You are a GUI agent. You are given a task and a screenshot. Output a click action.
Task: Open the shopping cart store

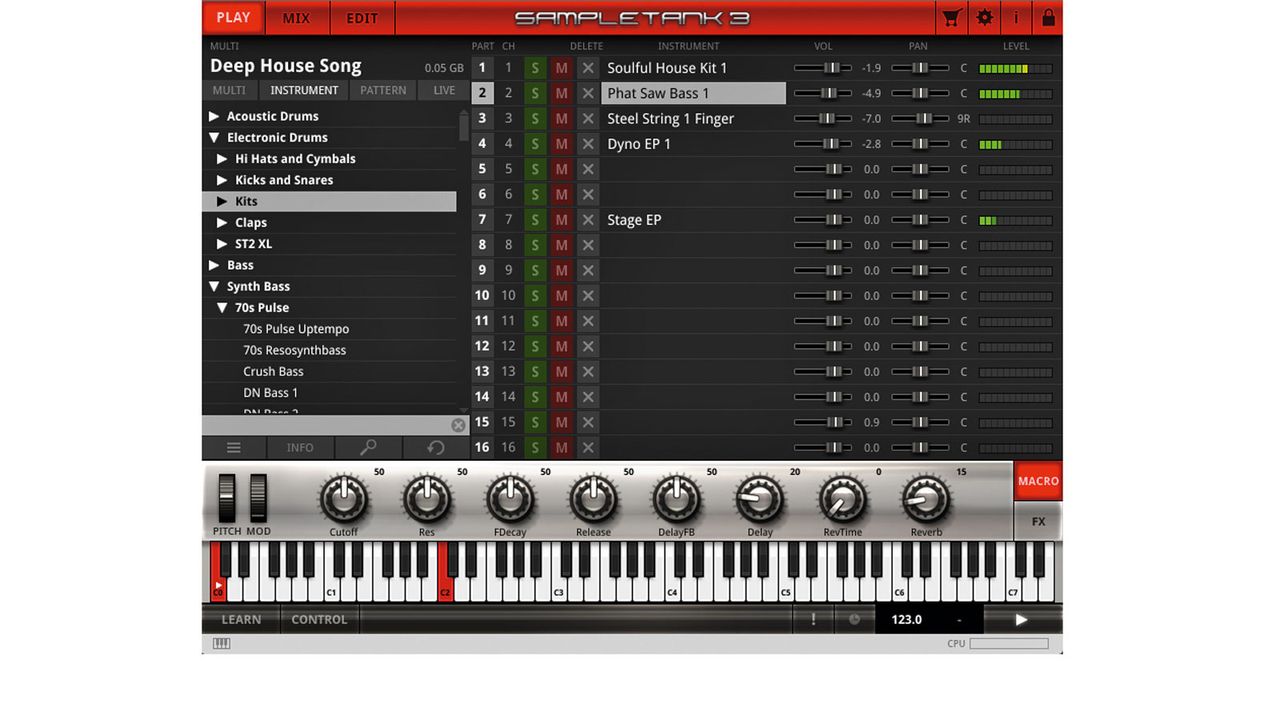tap(951, 18)
